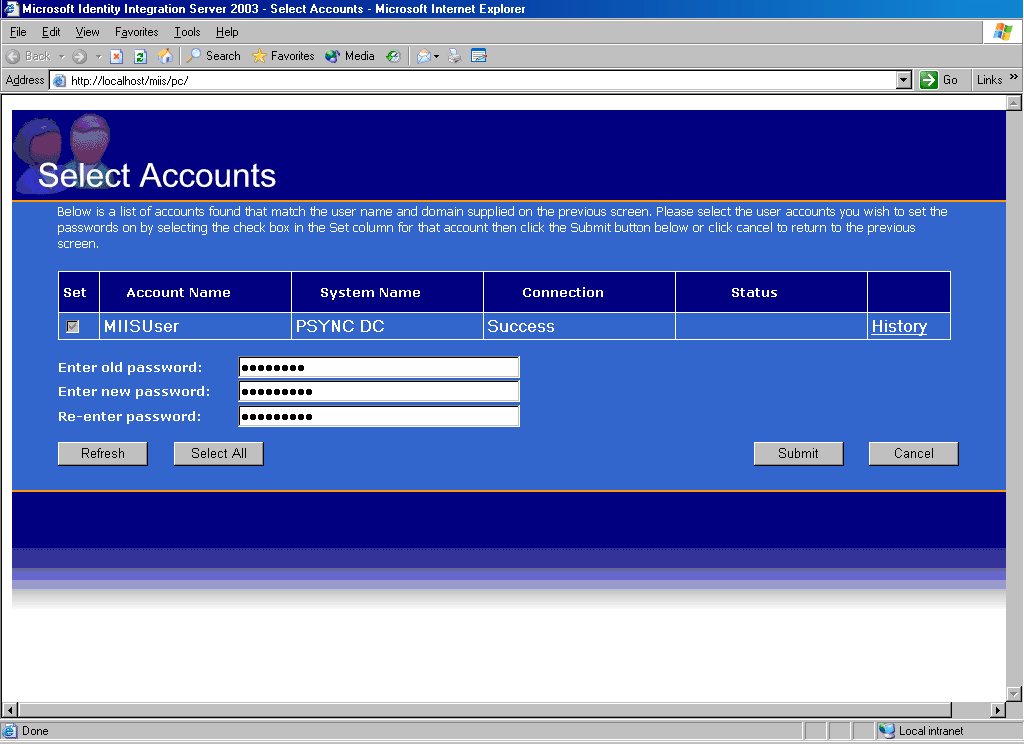Viewport: 1024px width, 744px height.
Task: Click the Set column header
Action: [79, 292]
